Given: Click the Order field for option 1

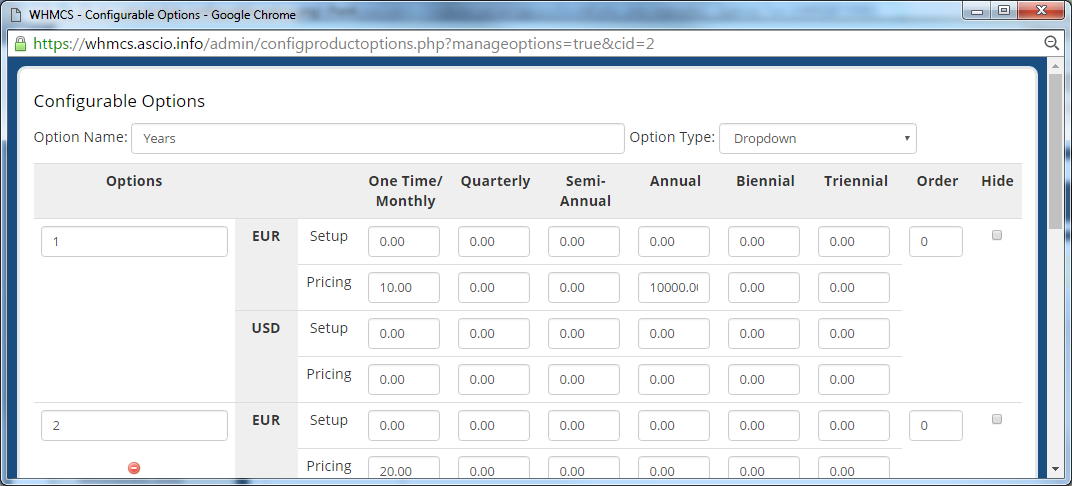Looking at the screenshot, I should [x=935, y=242].
